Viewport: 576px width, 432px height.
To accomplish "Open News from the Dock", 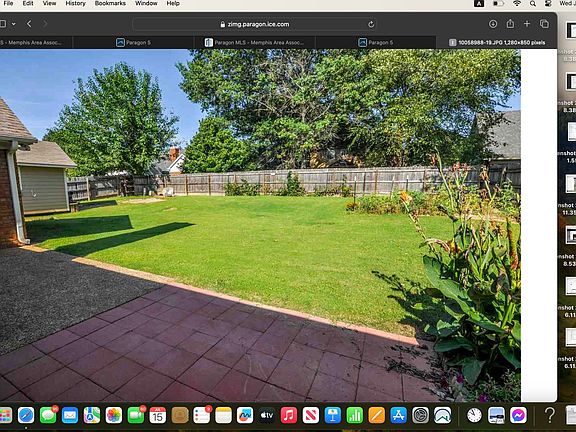I will [311, 415].
